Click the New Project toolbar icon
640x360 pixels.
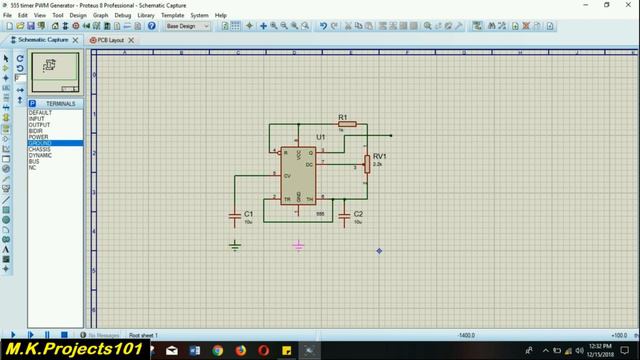point(9,26)
